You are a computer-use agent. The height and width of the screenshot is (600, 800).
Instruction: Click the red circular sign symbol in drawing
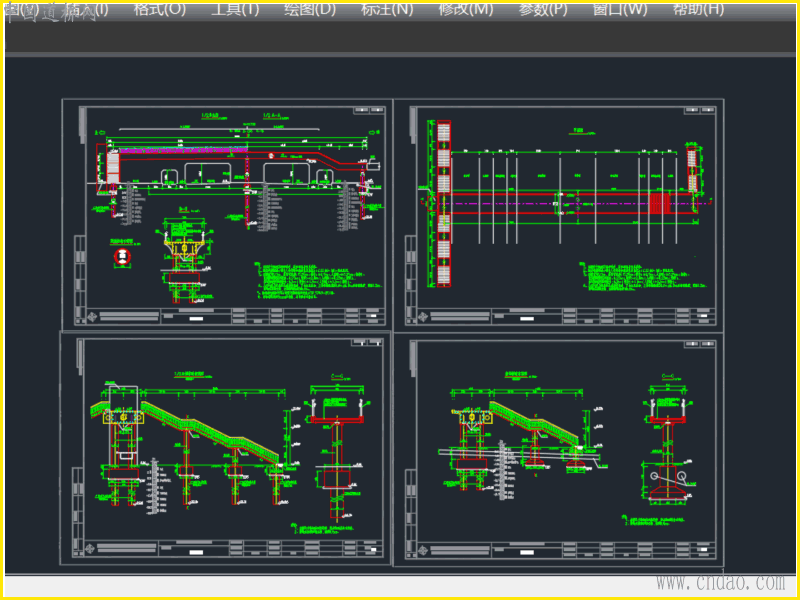[x=122, y=257]
